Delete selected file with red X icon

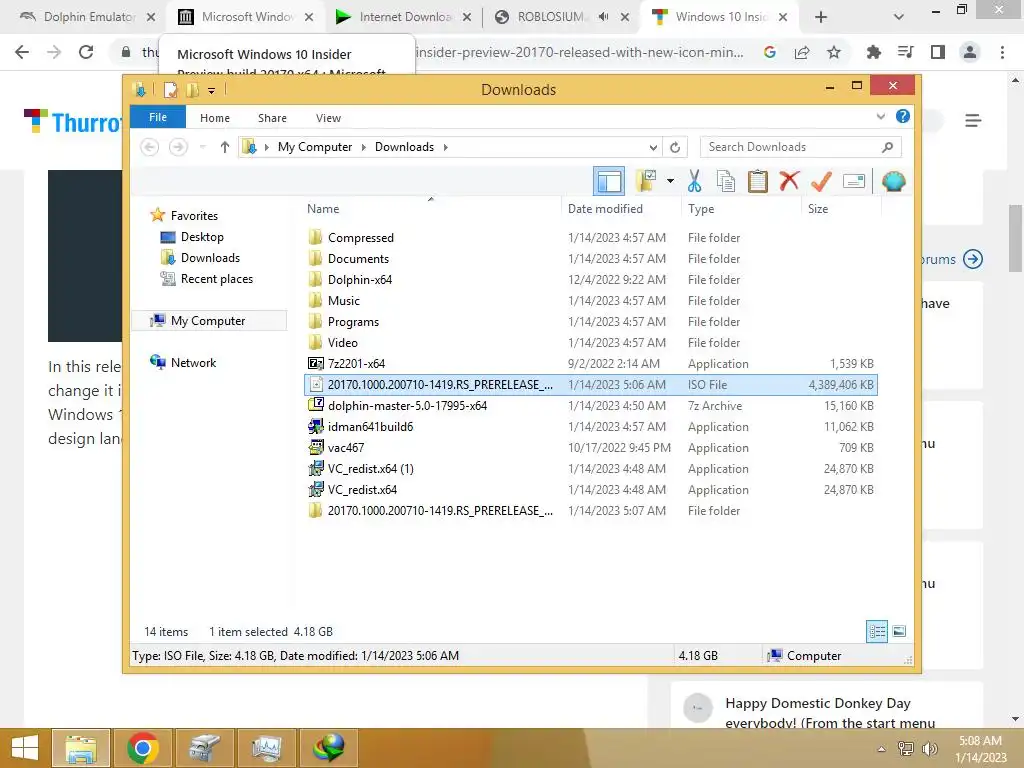pos(789,181)
